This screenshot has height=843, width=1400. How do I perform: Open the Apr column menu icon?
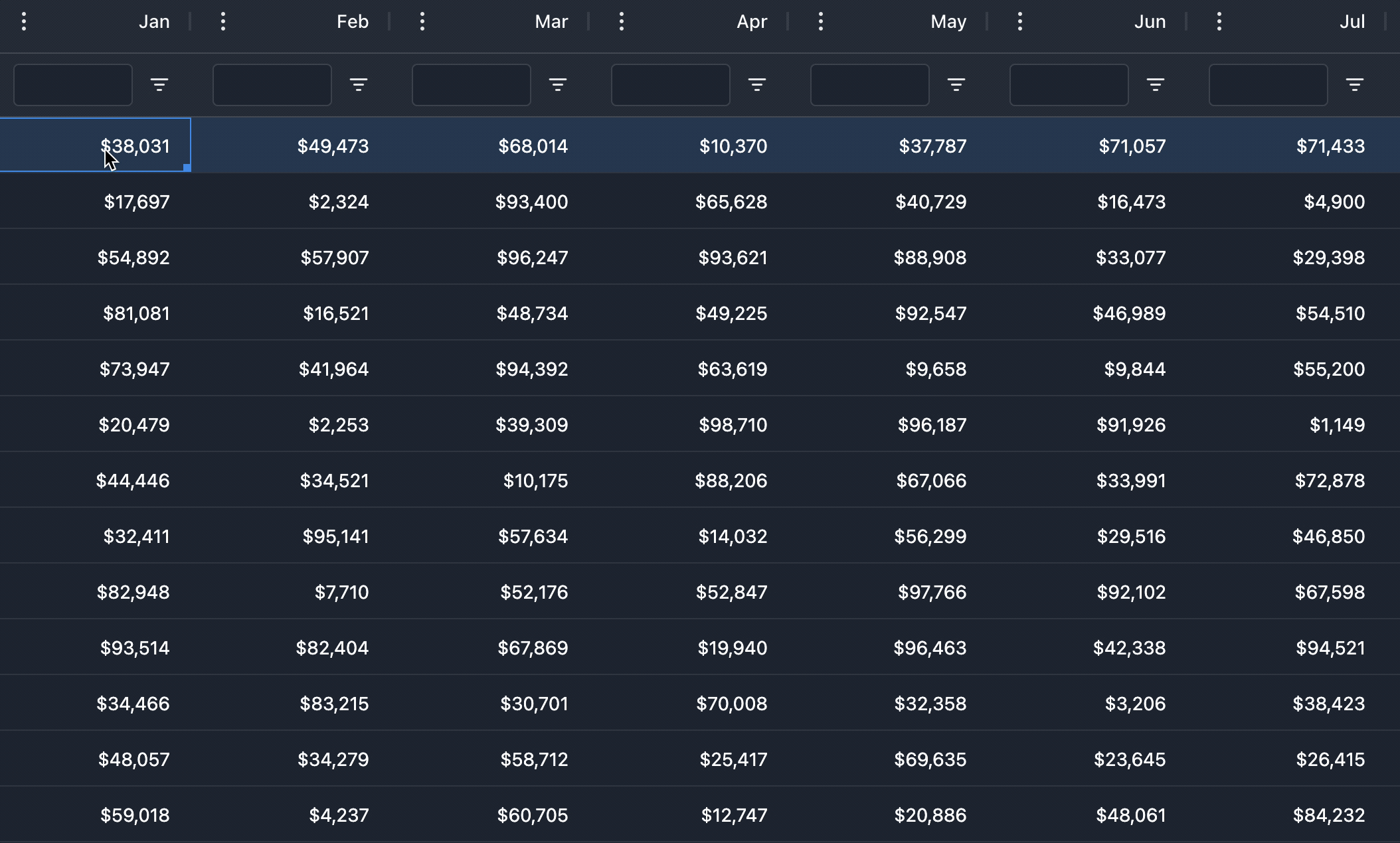click(622, 22)
